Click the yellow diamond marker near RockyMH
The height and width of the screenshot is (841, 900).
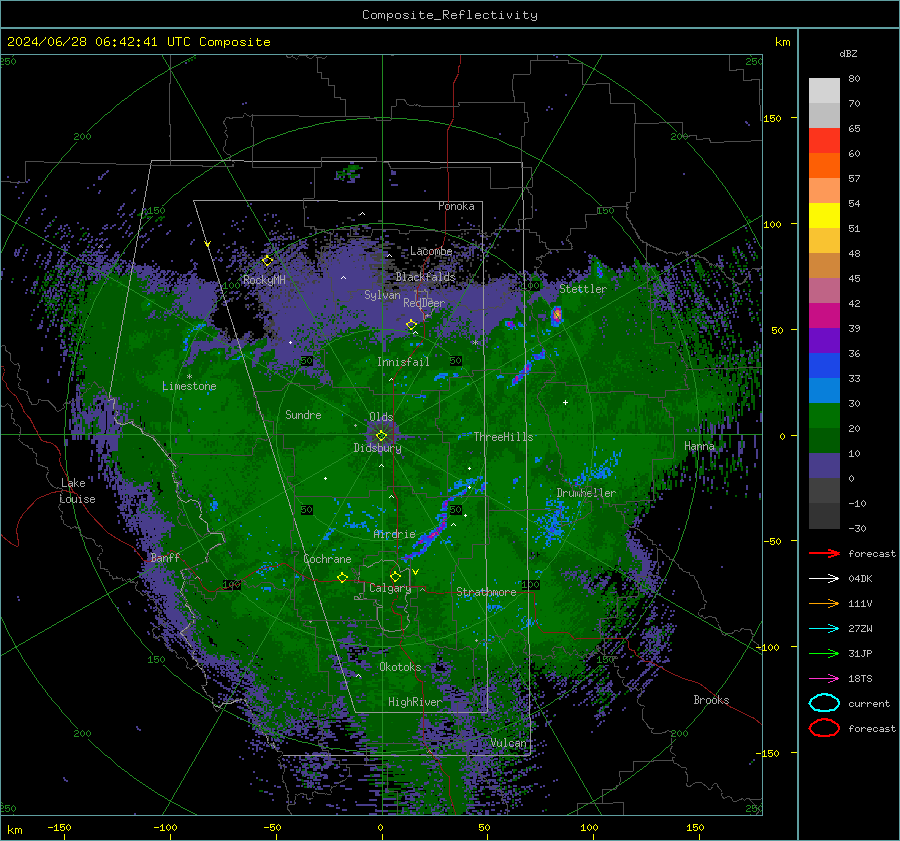pyautogui.click(x=267, y=261)
